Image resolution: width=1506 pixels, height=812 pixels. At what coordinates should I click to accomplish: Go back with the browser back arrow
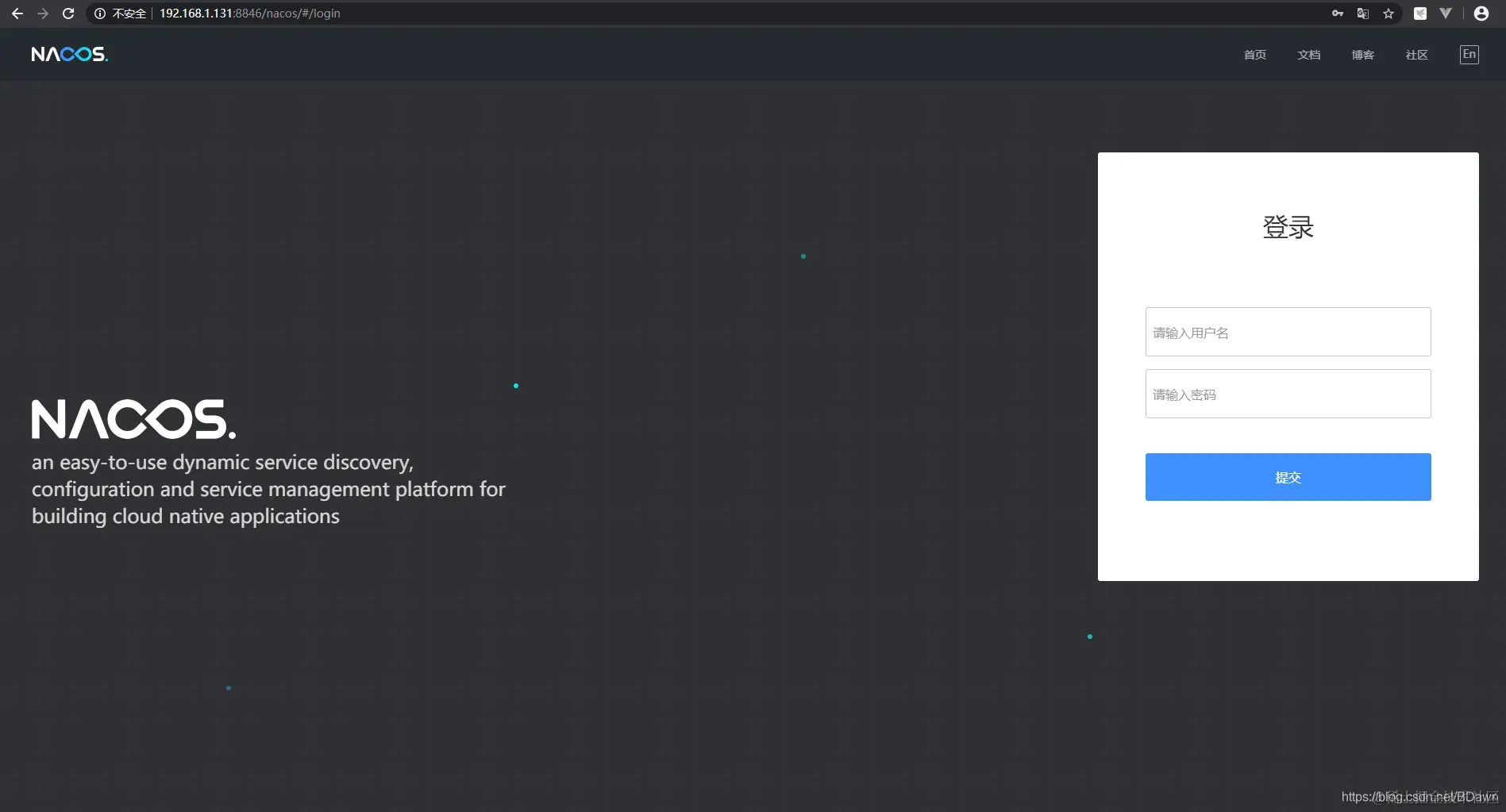17,13
